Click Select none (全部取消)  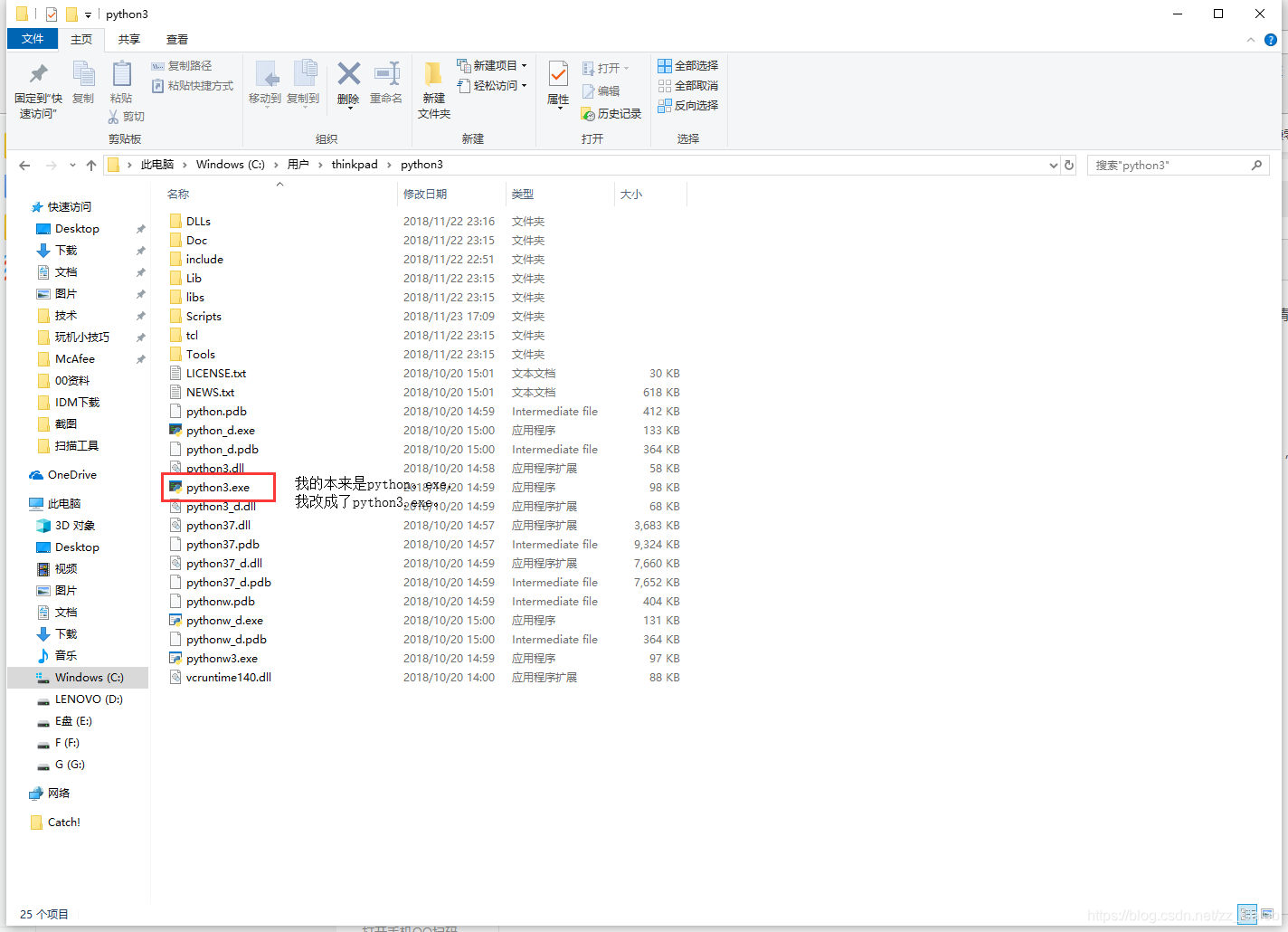click(x=688, y=86)
